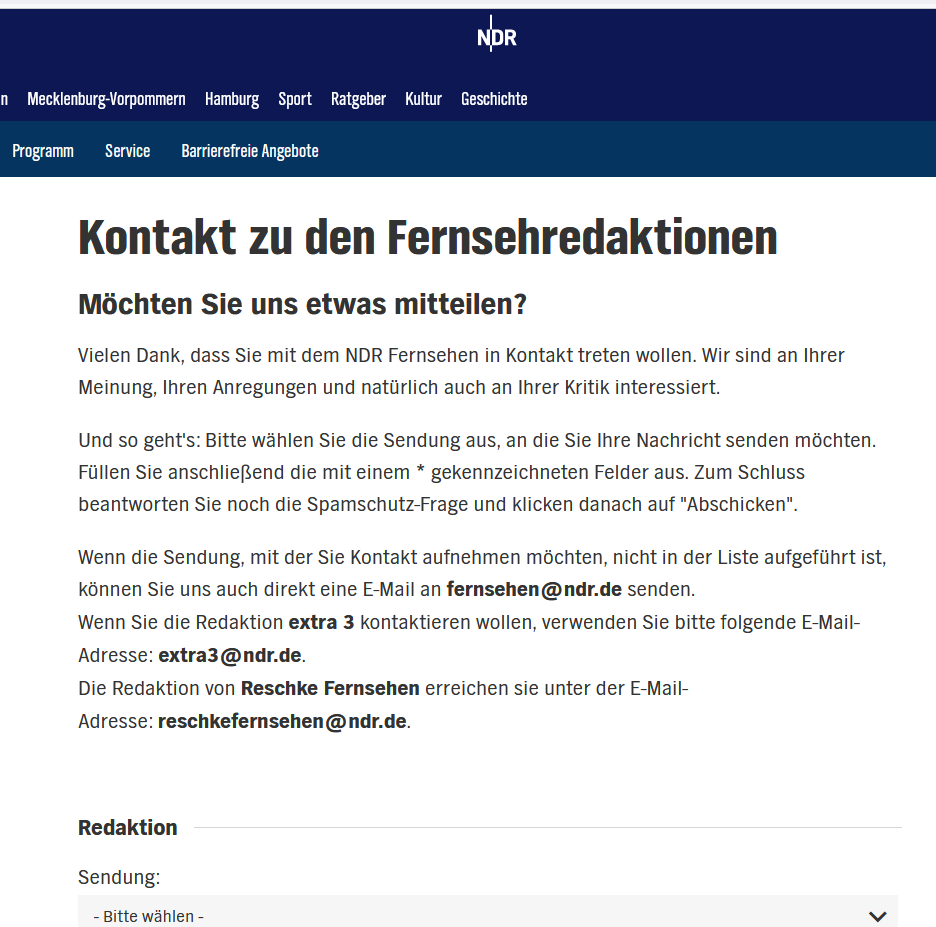The image size is (936, 927).
Task: Open the Kultur section
Action: point(423,99)
